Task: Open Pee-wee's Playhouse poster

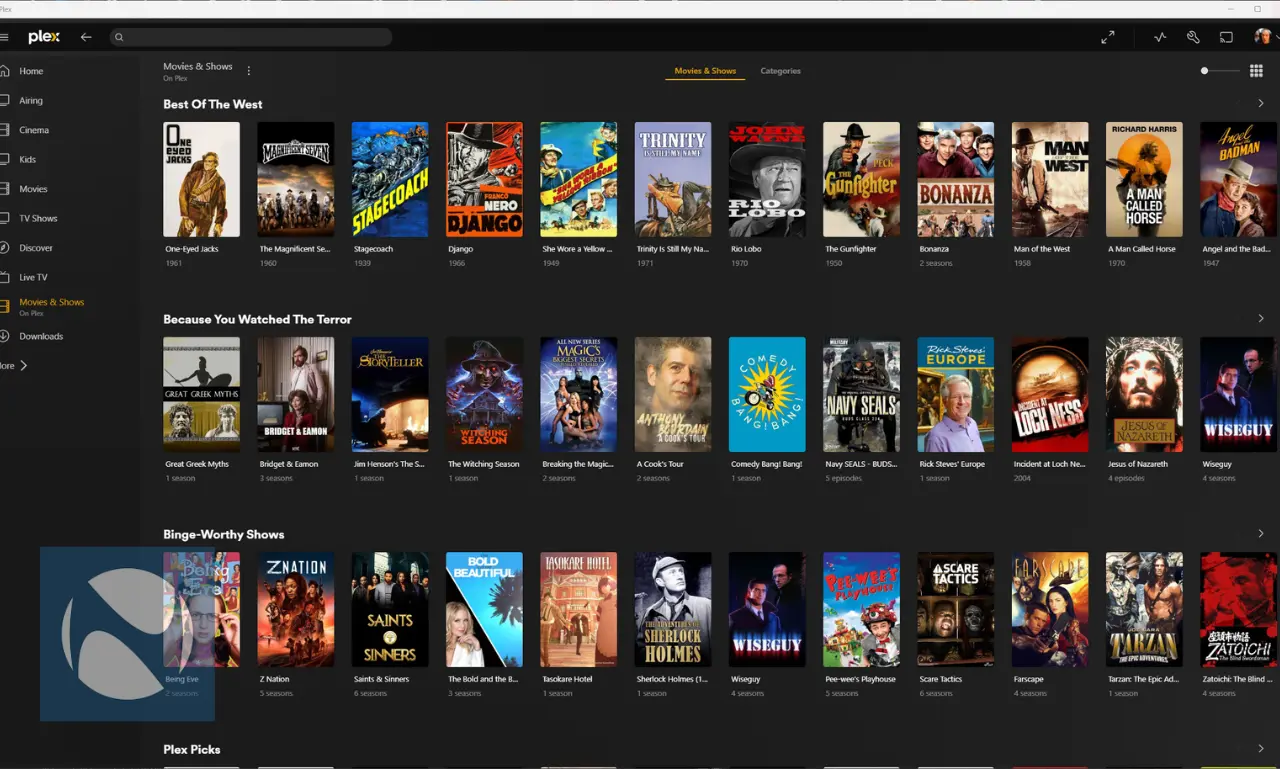Action: click(x=861, y=610)
